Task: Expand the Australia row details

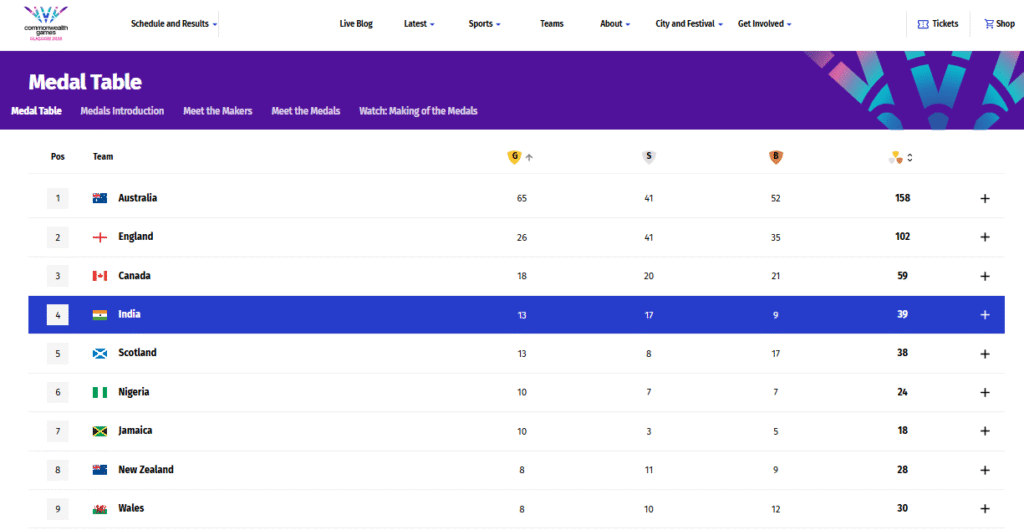Action: point(985,198)
